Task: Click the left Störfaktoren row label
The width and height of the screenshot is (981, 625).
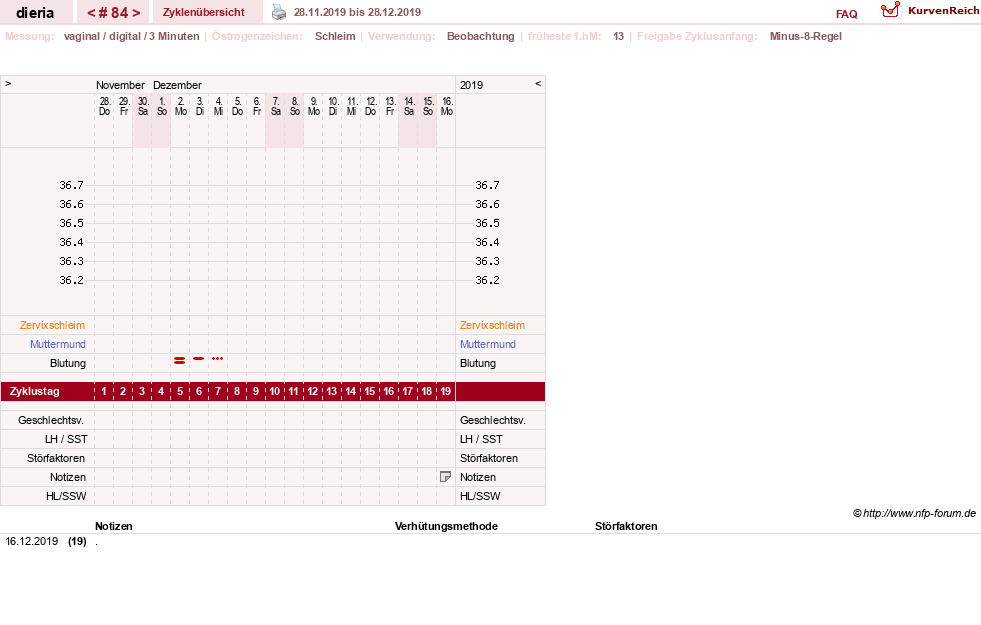Action: (x=56, y=458)
